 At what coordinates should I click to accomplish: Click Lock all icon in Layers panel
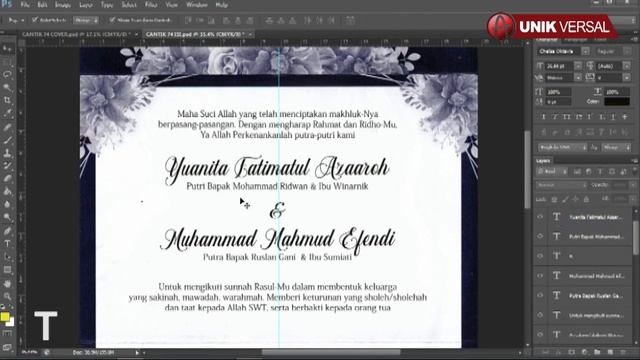point(587,199)
